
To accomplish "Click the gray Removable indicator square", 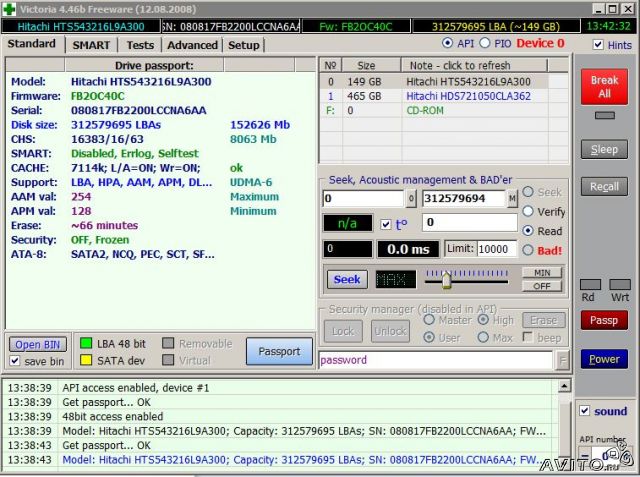I will pos(168,343).
